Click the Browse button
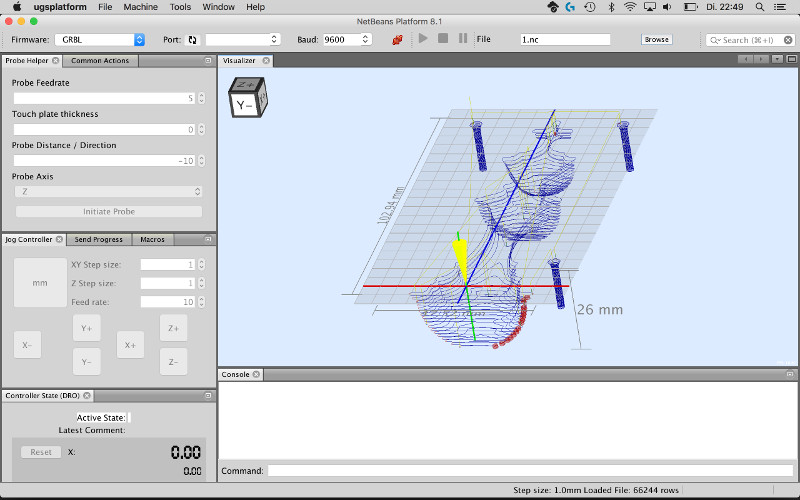The image size is (800, 500). coord(656,39)
